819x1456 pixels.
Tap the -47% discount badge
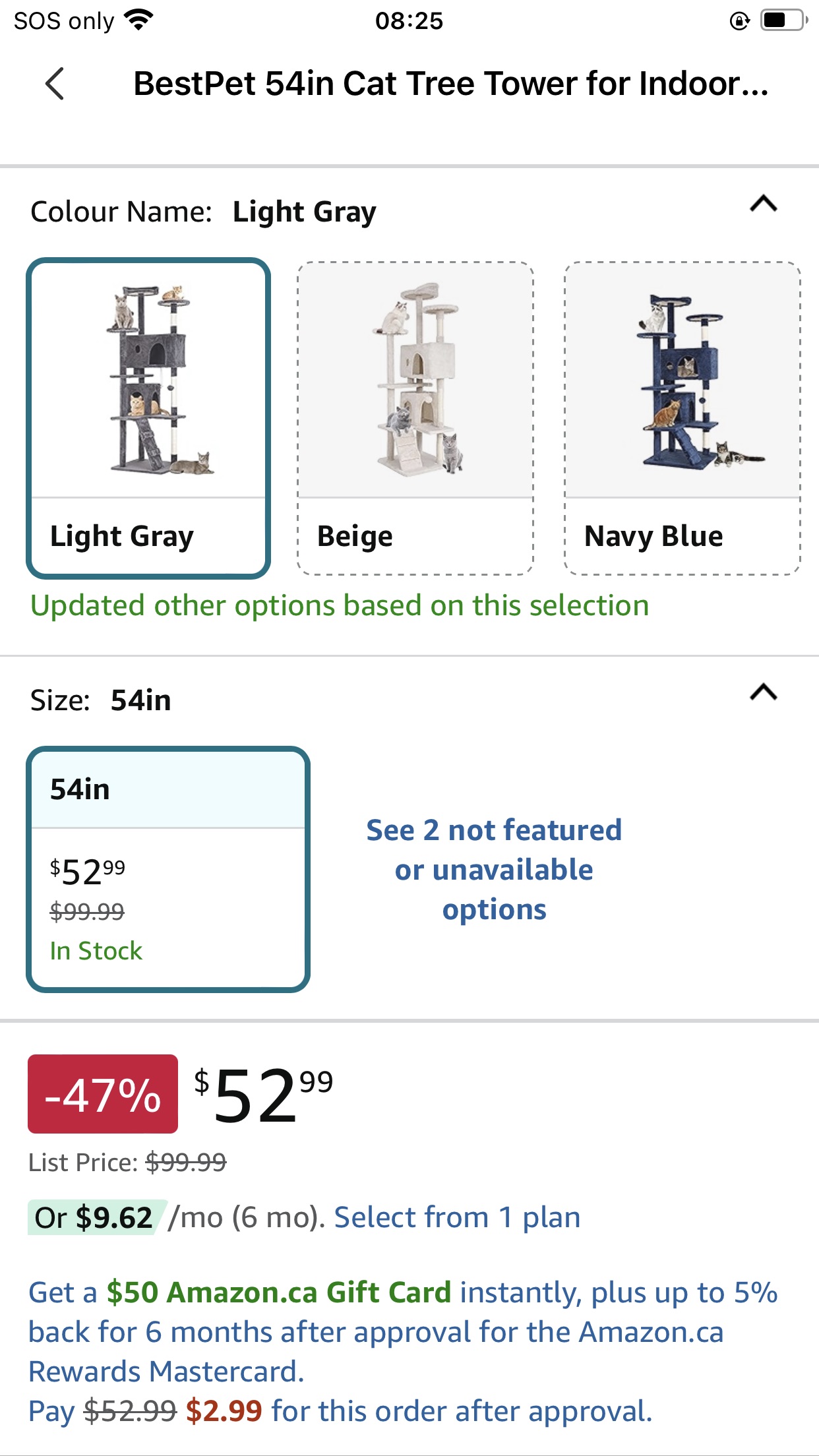point(103,1094)
